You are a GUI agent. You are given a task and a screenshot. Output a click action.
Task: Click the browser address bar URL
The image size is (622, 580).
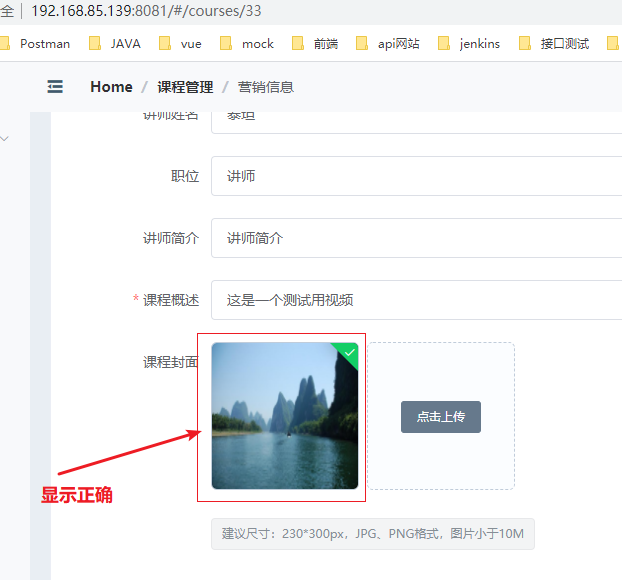(146, 11)
